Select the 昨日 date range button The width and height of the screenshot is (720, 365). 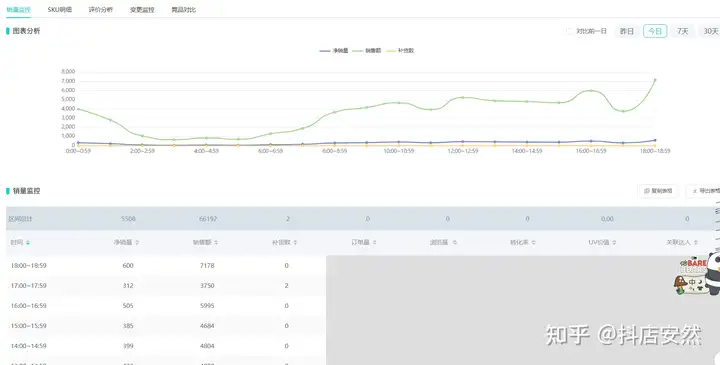coord(627,31)
